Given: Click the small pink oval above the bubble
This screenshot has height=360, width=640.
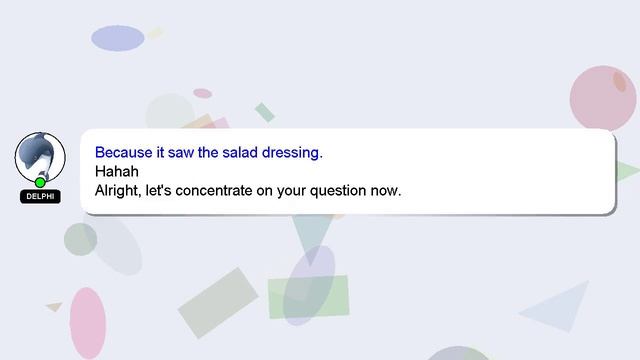Looking at the screenshot, I should [x=202, y=93].
